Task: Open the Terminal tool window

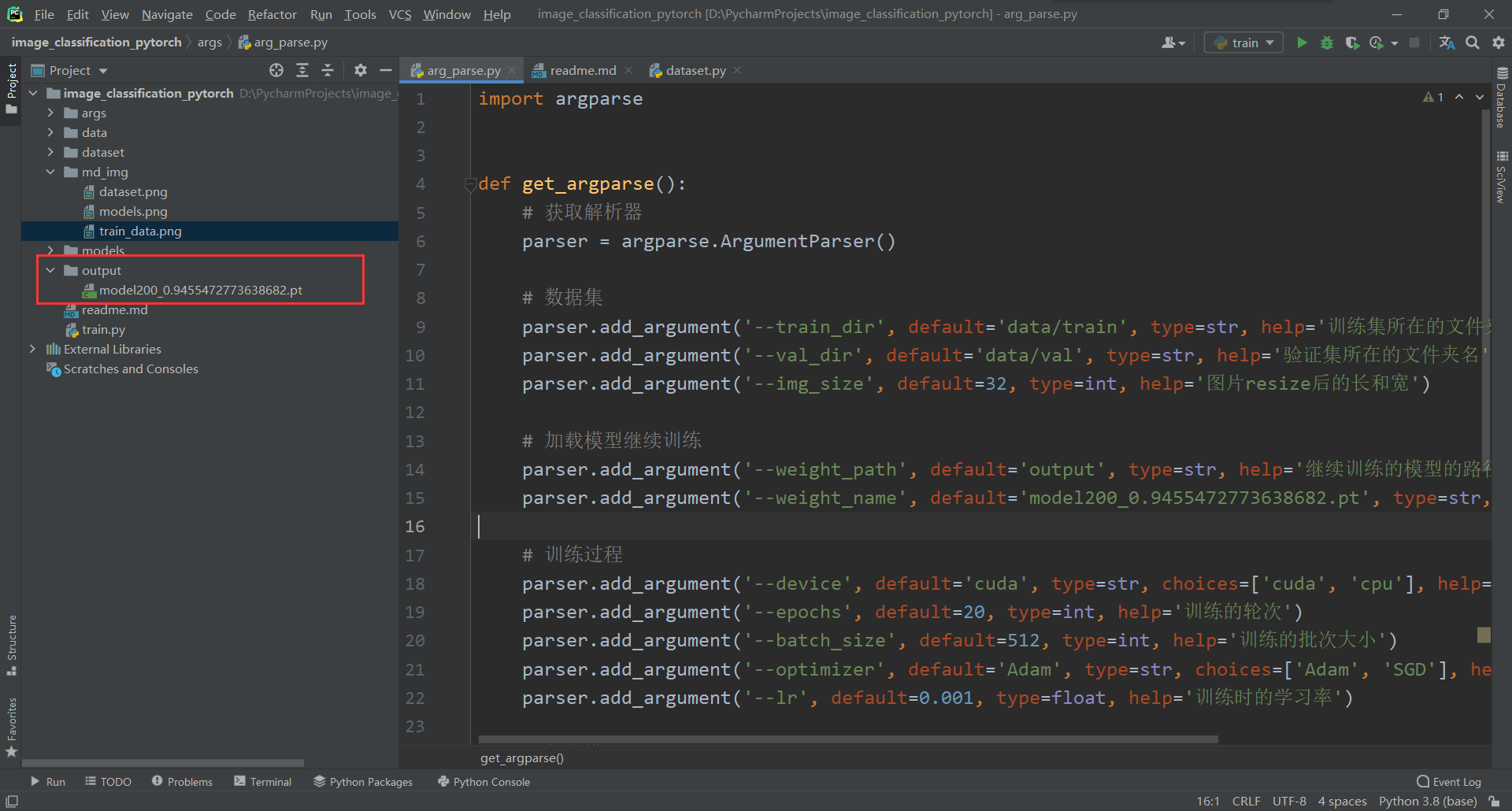Action: point(263,782)
